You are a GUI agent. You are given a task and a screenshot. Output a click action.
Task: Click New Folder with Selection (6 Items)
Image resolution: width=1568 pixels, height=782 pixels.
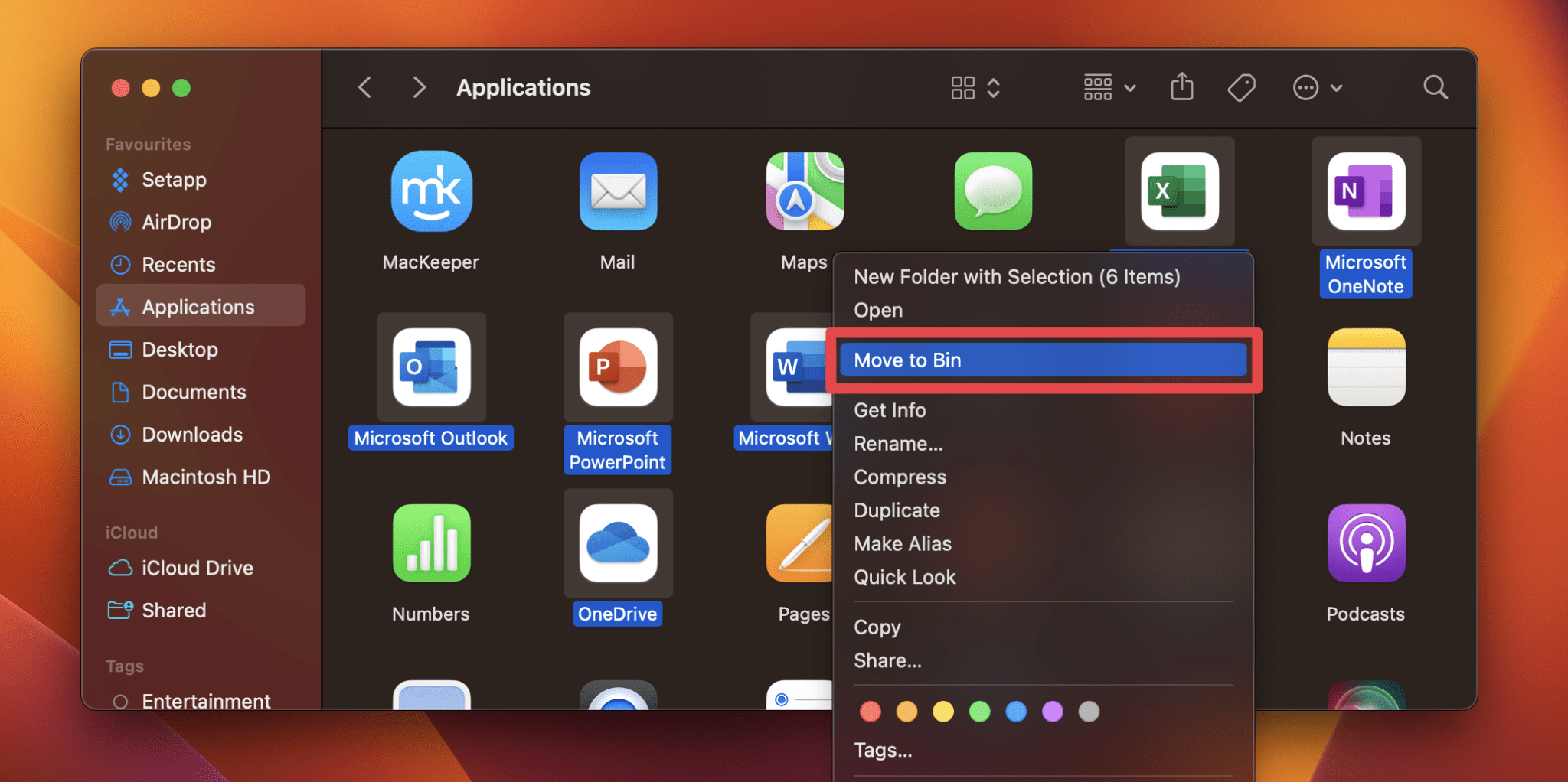1017,276
